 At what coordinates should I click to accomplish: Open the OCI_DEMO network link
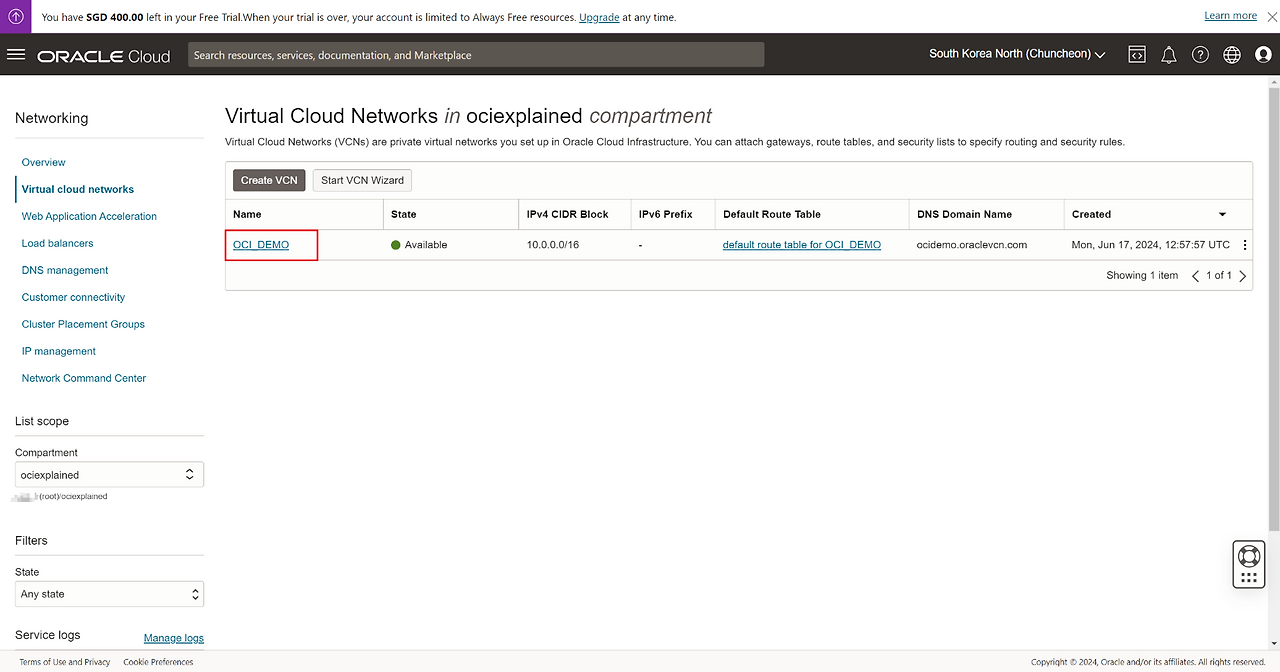pyautogui.click(x=261, y=245)
